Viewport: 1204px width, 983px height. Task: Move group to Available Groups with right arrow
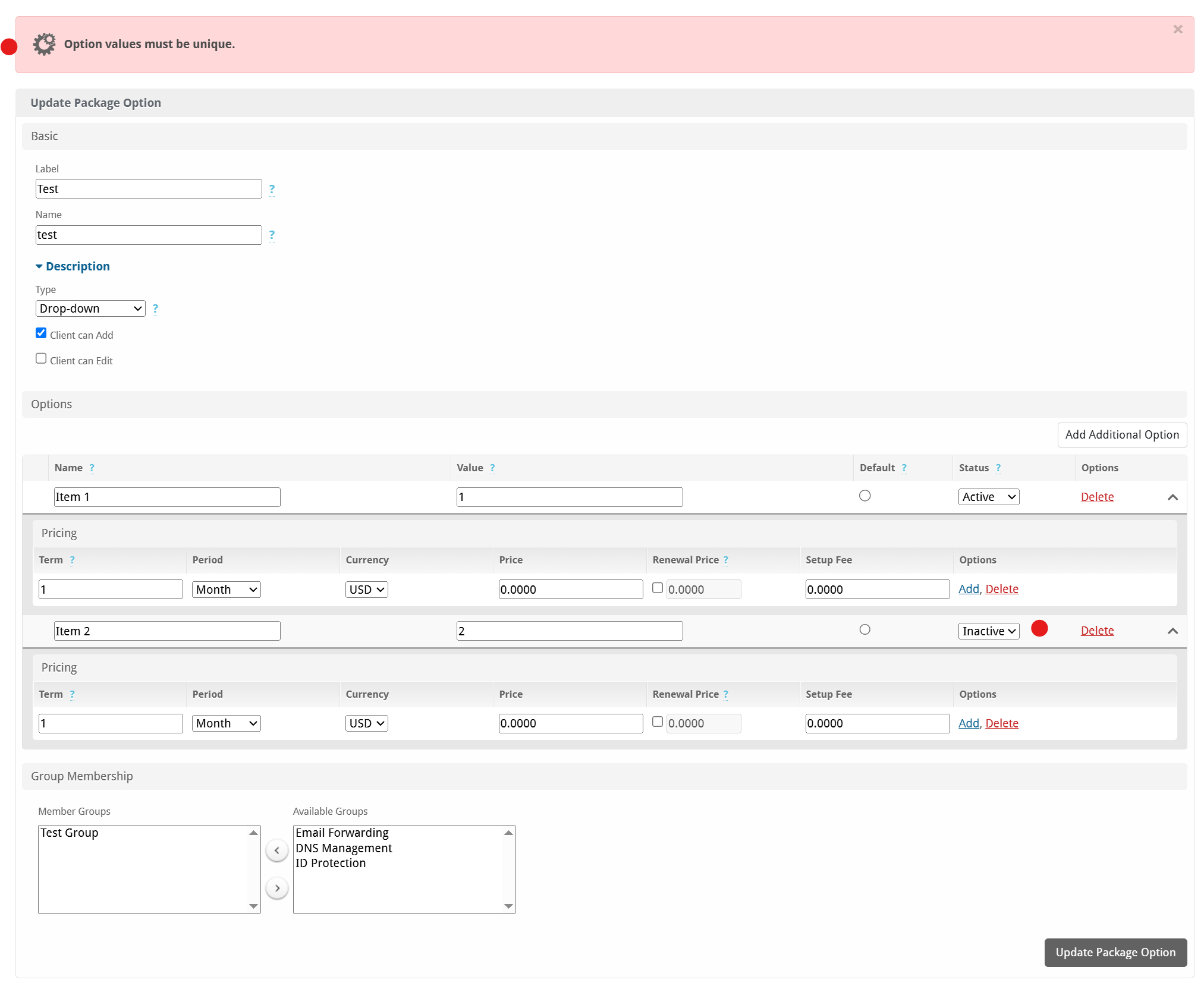coord(277,889)
